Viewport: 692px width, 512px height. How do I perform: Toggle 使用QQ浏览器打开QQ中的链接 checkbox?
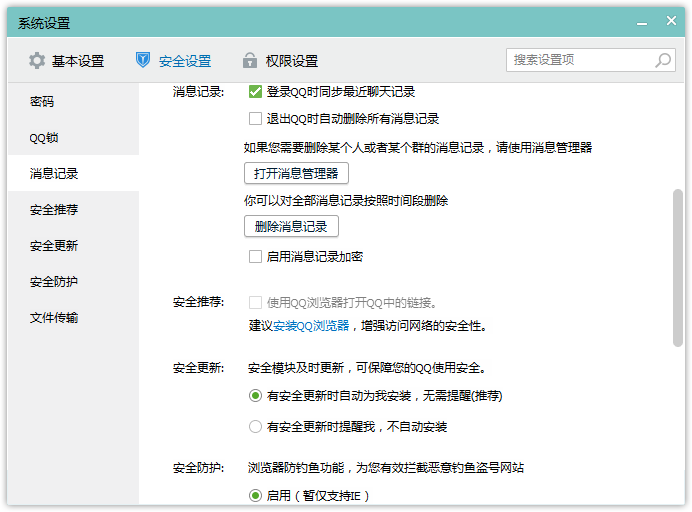[255, 302]
